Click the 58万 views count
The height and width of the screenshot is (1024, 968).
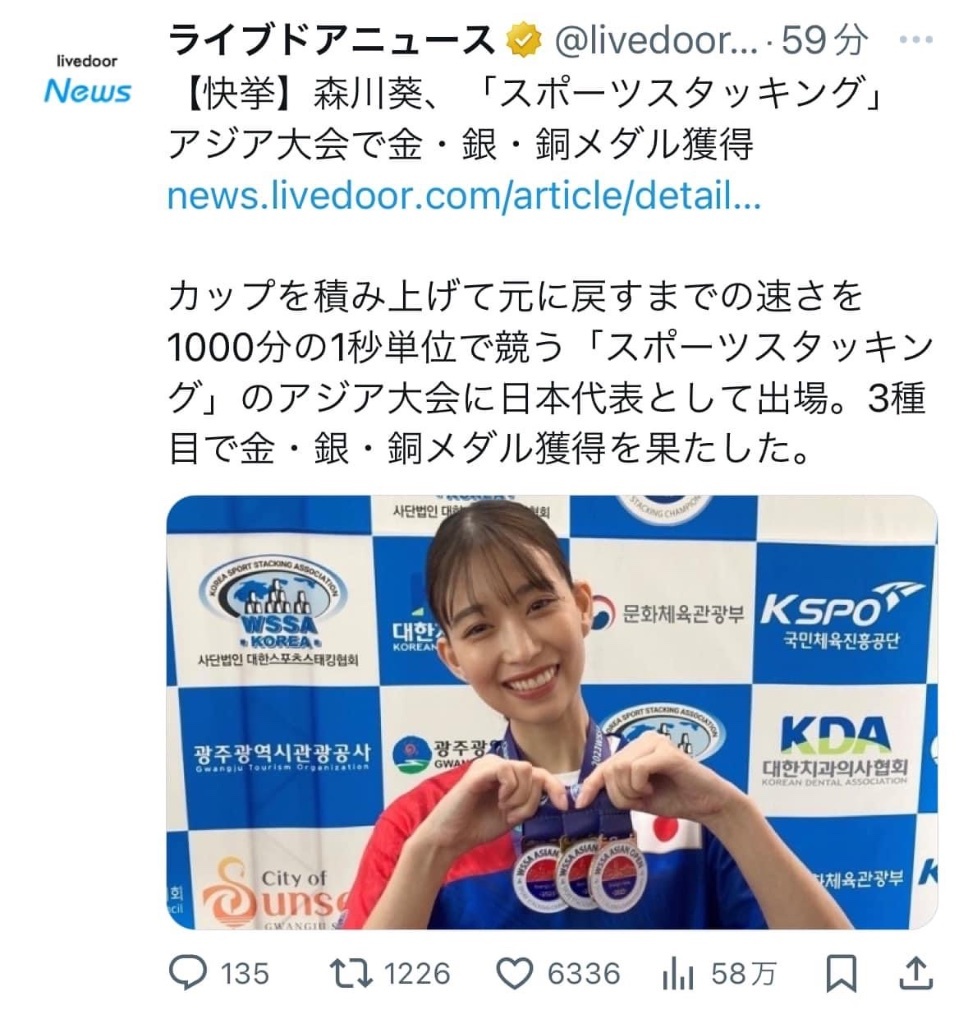point(744,974)
